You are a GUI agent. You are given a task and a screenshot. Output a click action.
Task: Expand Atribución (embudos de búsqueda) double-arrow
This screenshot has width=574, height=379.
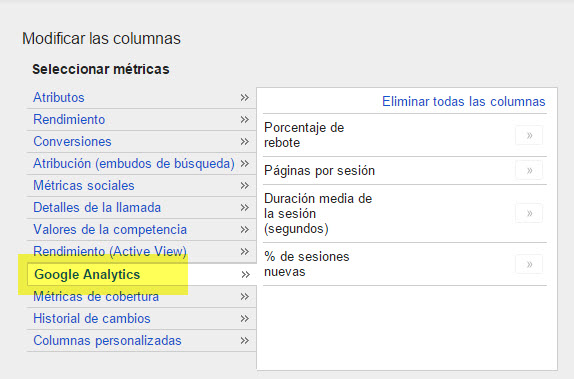245,164
